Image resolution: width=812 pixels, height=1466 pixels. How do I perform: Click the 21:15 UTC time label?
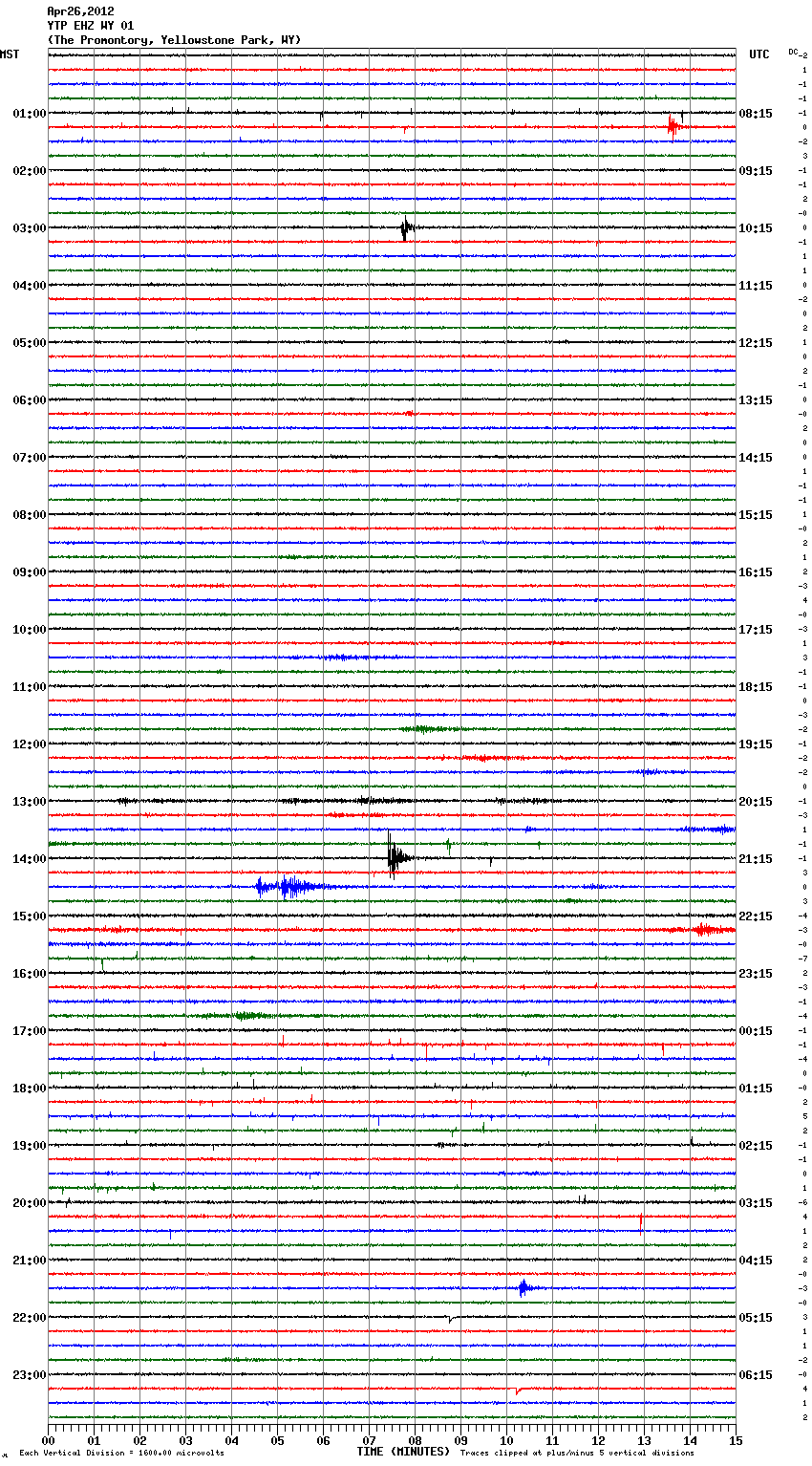756,859
